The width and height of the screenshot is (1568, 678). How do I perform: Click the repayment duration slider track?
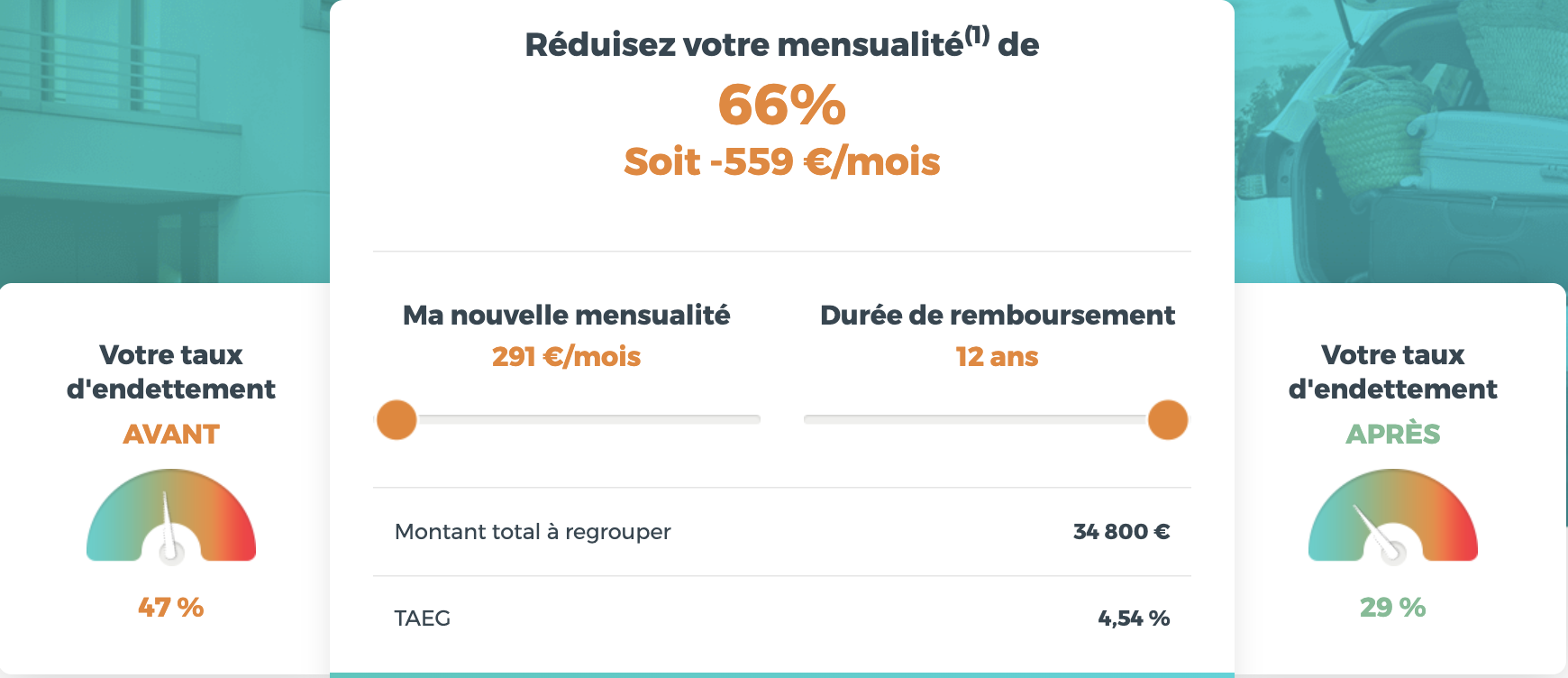tap(996, 420)
